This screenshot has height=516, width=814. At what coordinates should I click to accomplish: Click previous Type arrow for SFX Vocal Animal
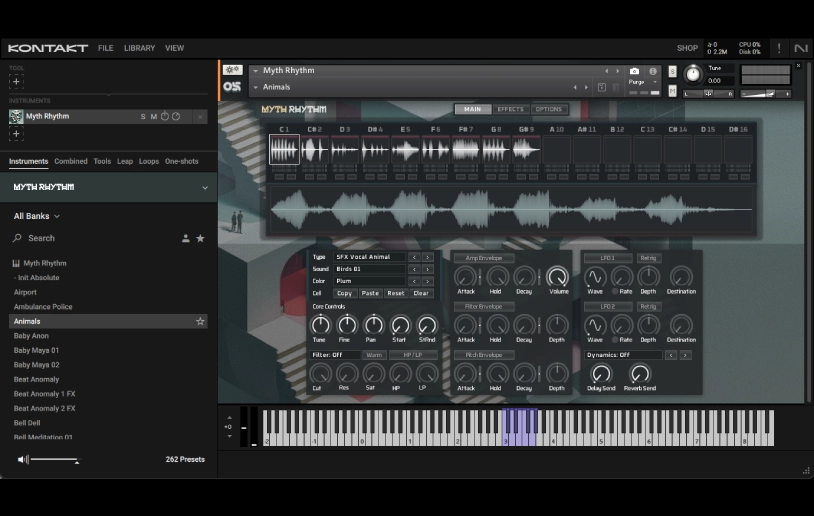click(x=414, y=257)
